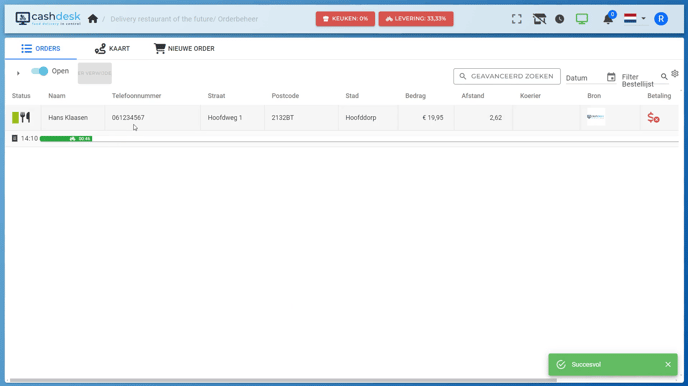Sort by Telefoonnummer column header

[x=136, y=96]
